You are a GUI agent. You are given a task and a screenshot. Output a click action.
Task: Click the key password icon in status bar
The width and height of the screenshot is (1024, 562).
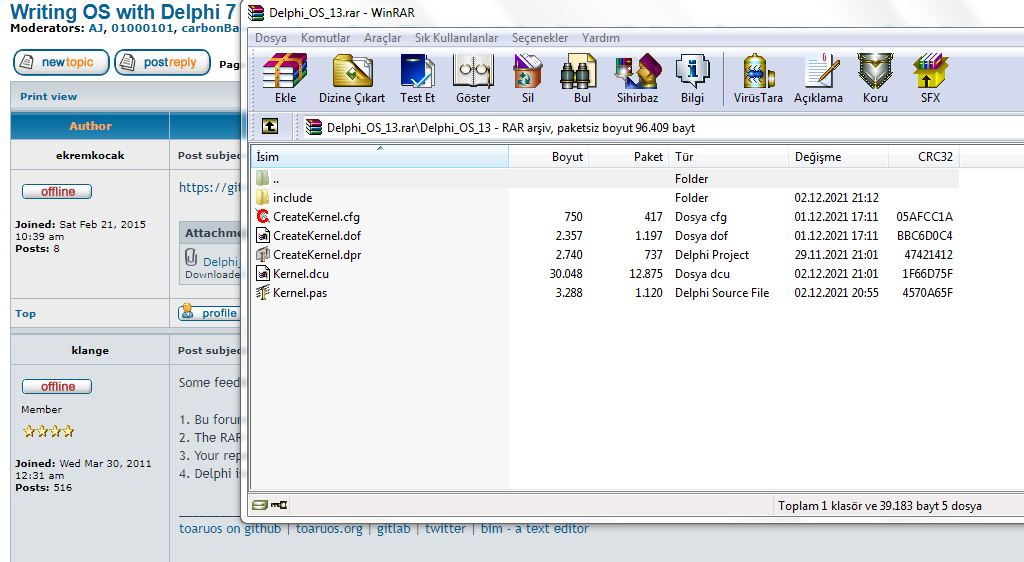(280, 505)
